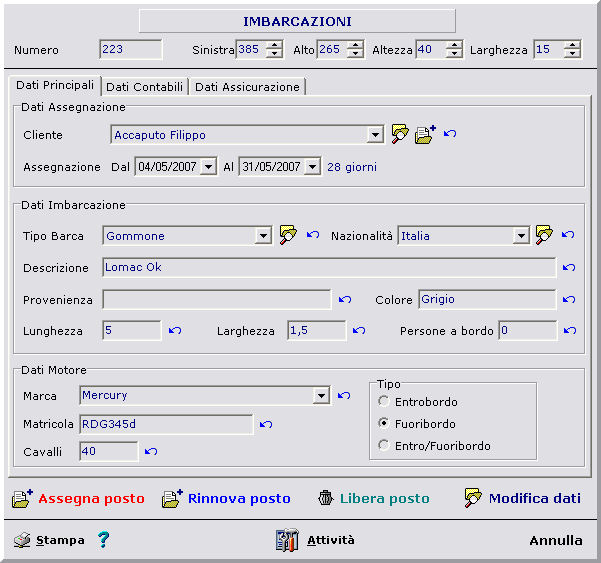Click the empty Provenienza field
The width and height of the screenshot is (601, 563).
(x=217, y=299)
